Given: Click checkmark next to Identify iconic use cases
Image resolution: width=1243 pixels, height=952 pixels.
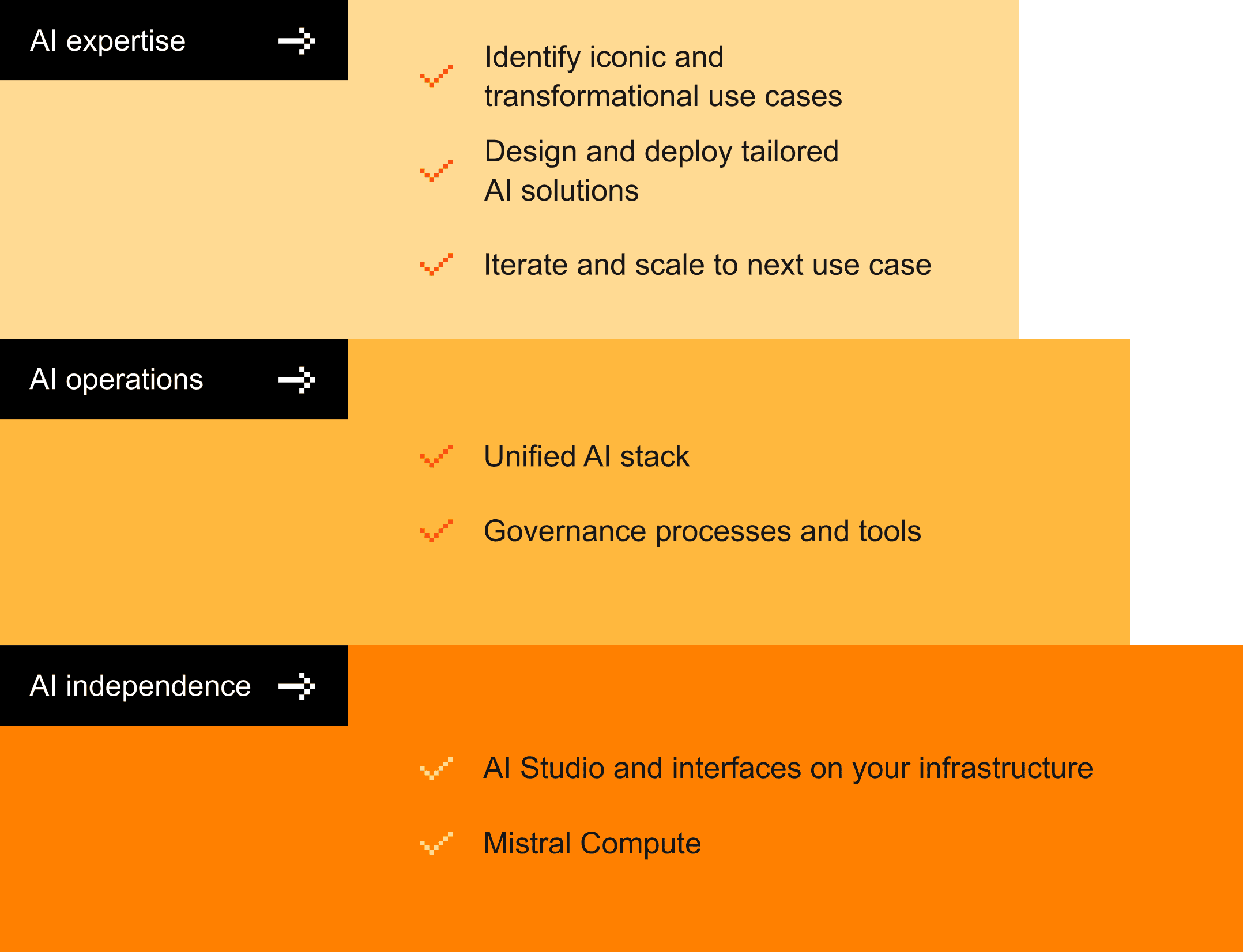Looking at the screenshot, I should pos(436,76).
